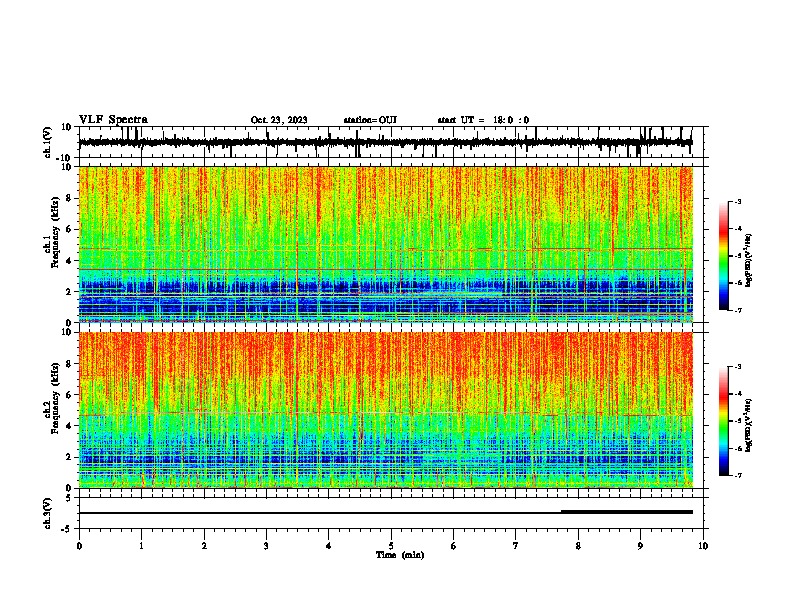Click the ch.1 frequency spectrogram panel
Image resolution: width=792 pixels, height=612 pixels.
pyautogui.click(x=386, y=244)
